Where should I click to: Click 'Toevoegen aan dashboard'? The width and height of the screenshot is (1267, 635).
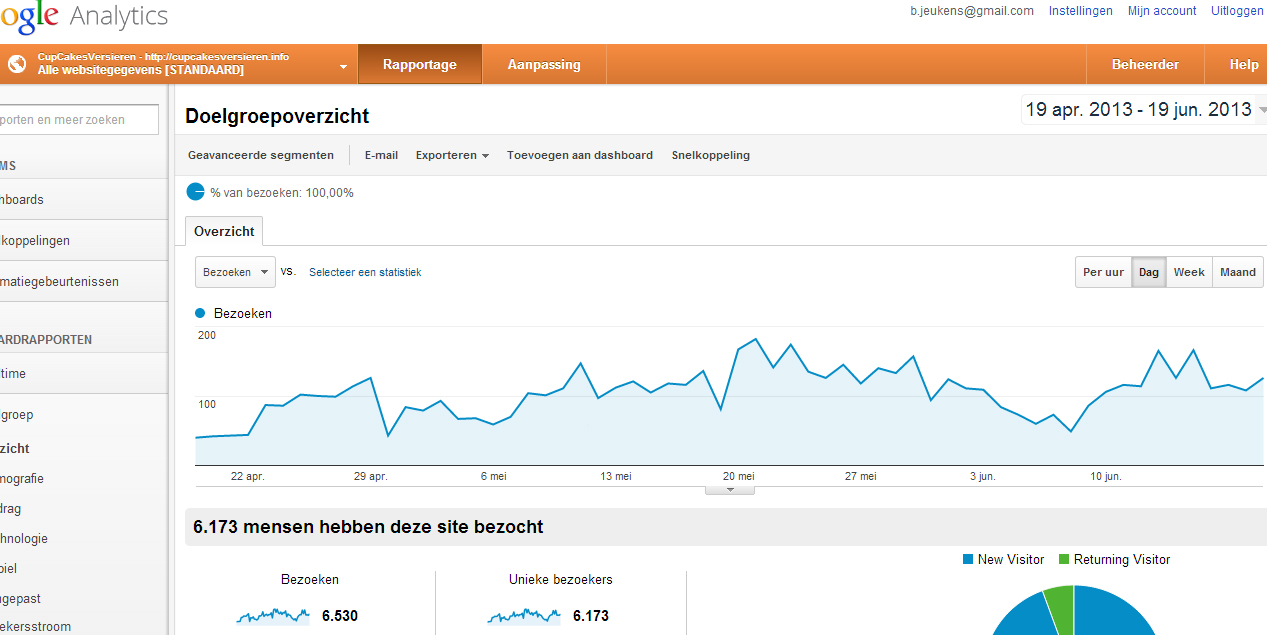580,155
